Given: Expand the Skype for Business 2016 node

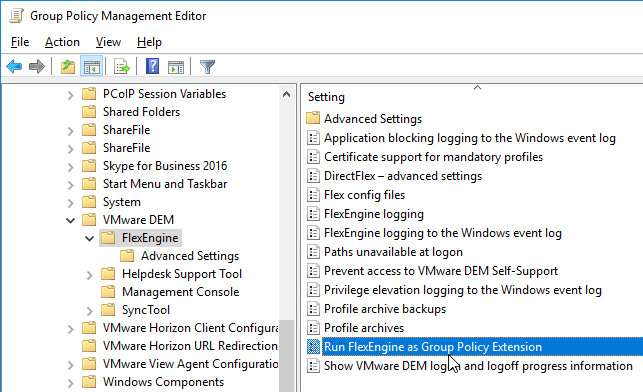Looking at the screenshot, I should pyautogui.click(x=71, y=167).
